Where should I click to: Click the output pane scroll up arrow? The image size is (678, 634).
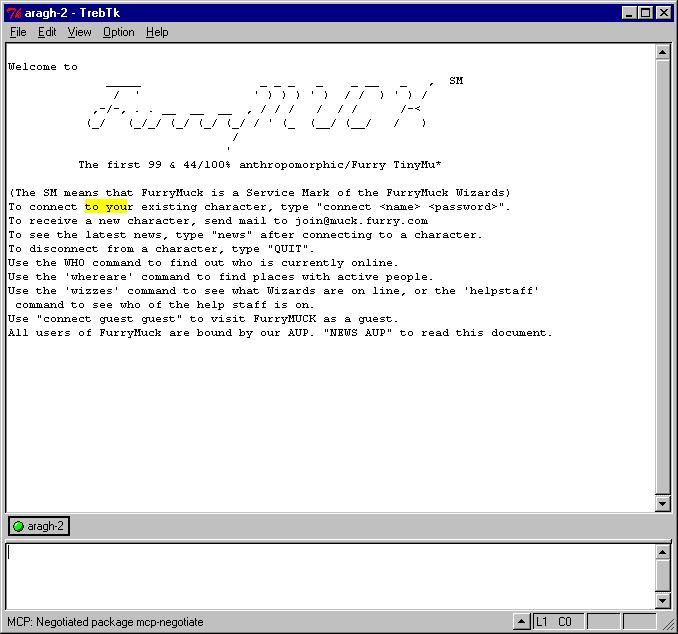[x=662, y=52]
